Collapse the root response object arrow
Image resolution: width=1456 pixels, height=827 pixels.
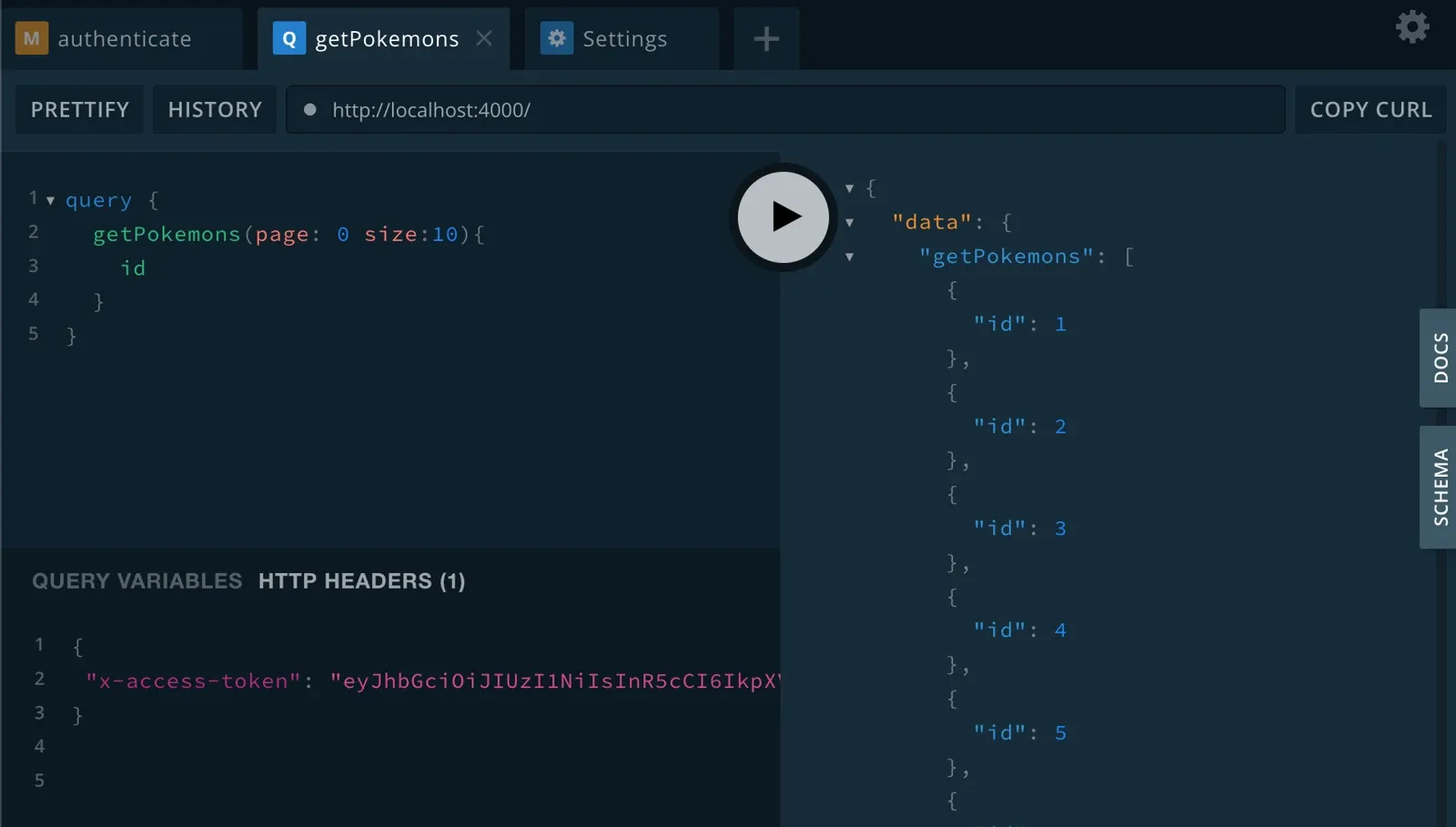point(849,188)
